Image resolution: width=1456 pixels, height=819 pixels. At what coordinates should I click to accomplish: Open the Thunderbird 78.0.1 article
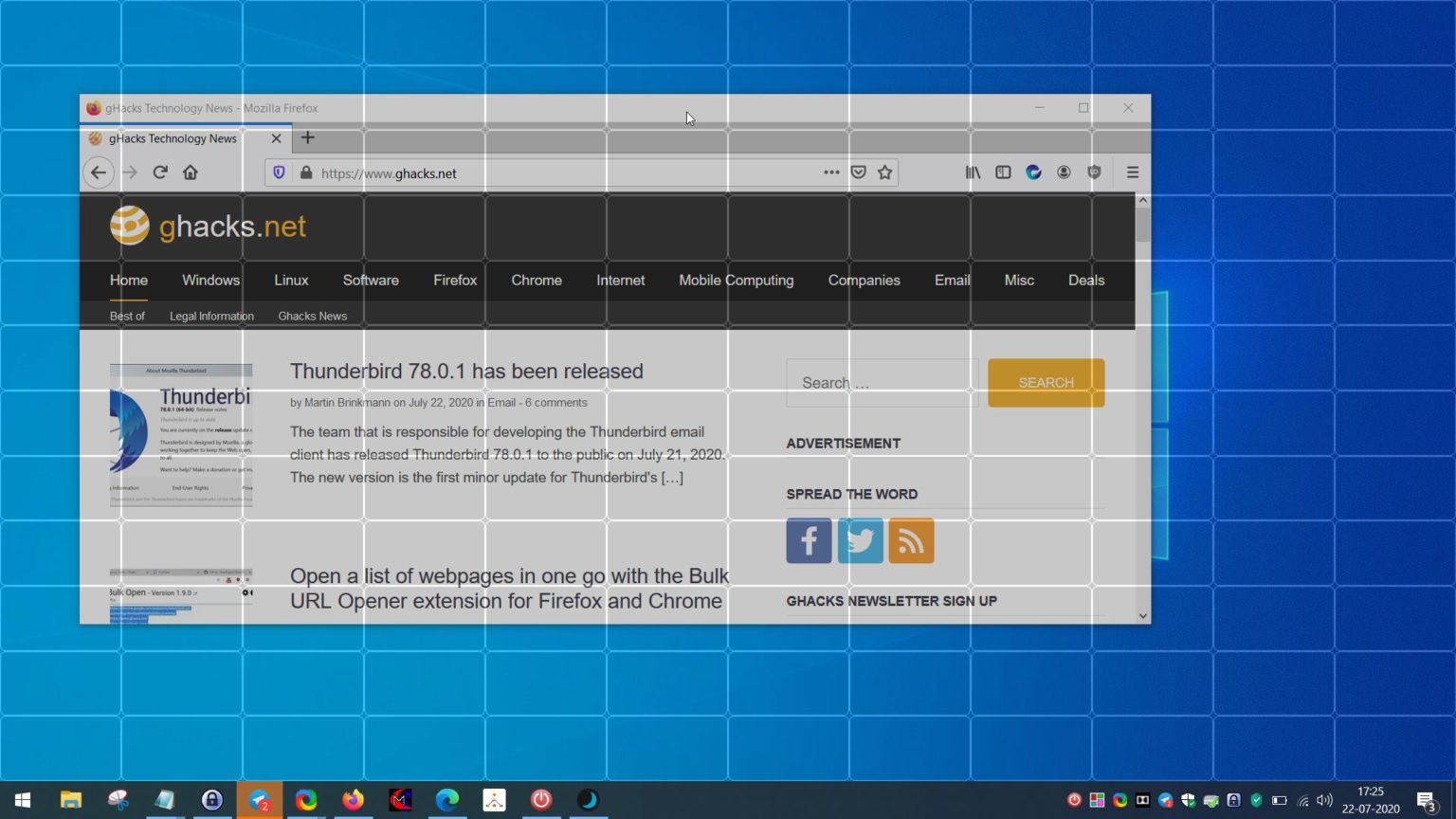(466, 371)
